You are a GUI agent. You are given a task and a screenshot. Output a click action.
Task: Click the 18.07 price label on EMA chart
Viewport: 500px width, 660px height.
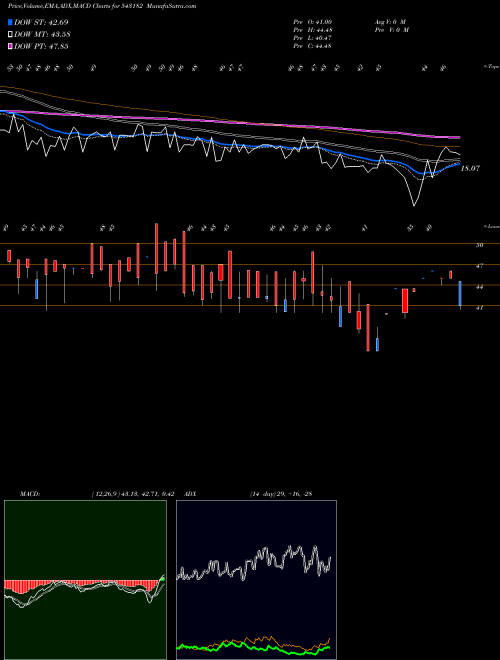point(470,168)
